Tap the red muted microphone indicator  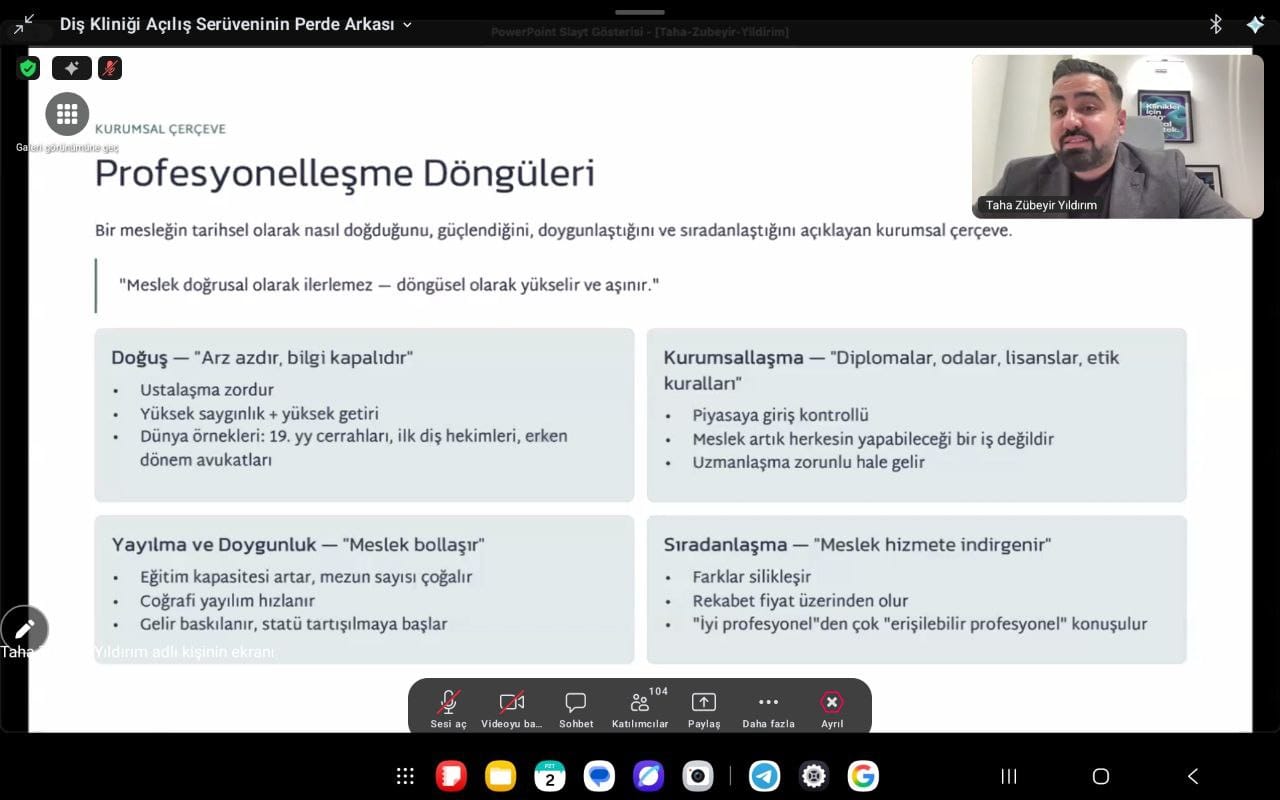pos(110,68)
